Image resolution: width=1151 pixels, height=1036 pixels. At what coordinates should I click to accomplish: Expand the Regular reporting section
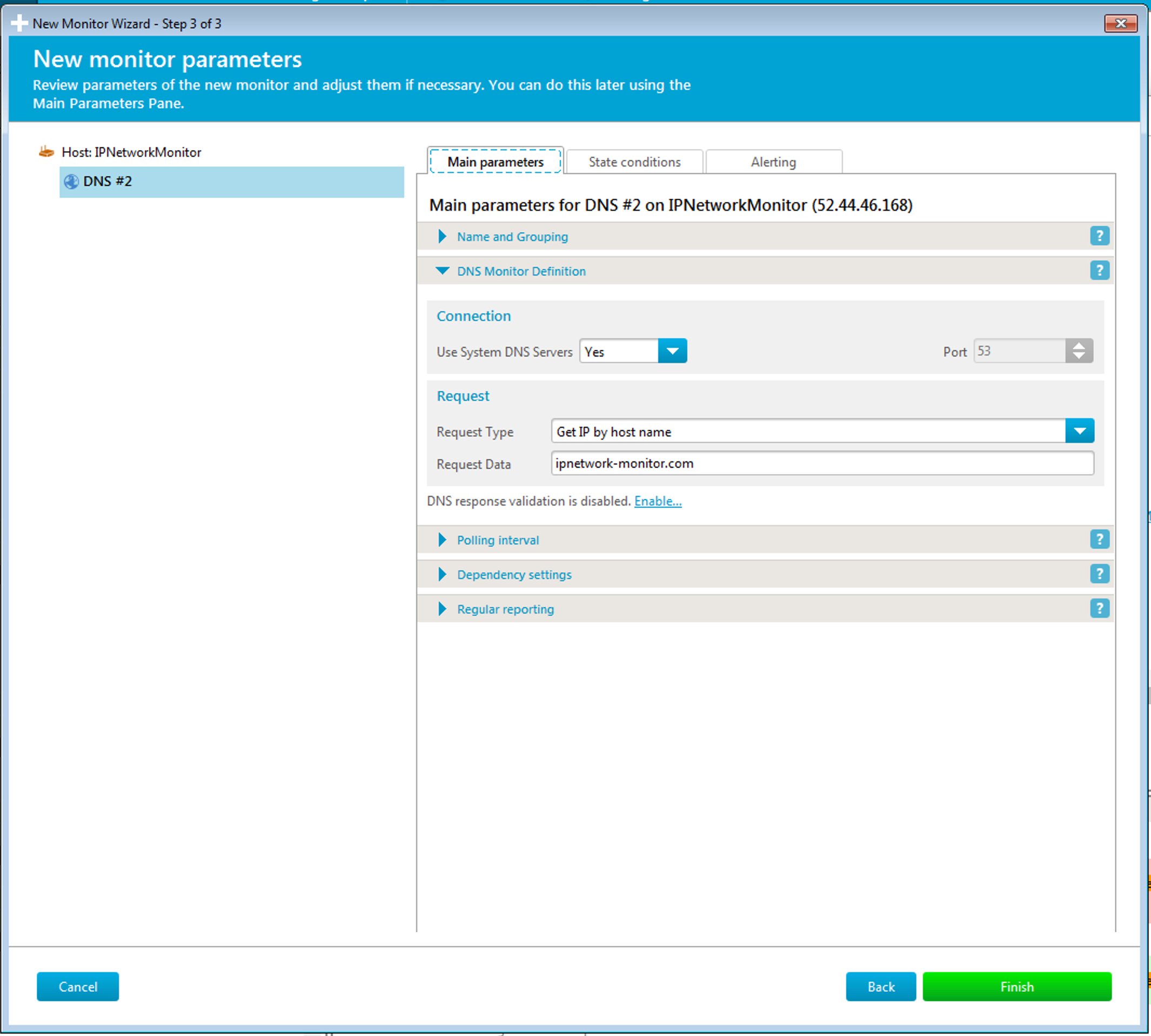(443, 609)
